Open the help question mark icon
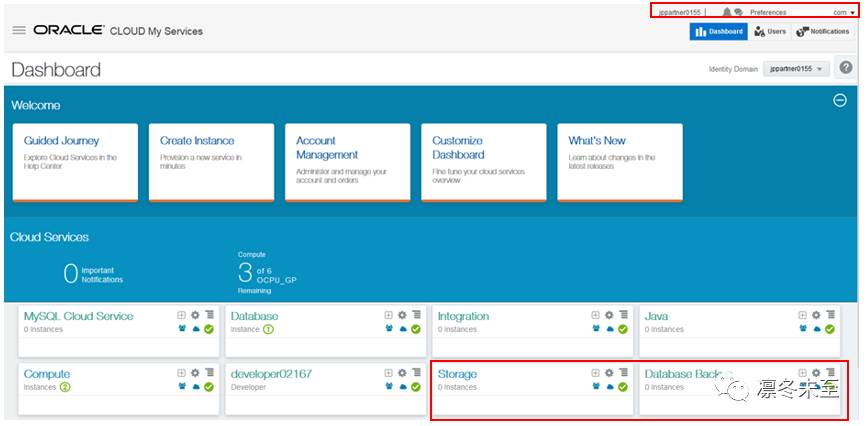The width and height of the screenshot is (867, 426). click(845, 67)
